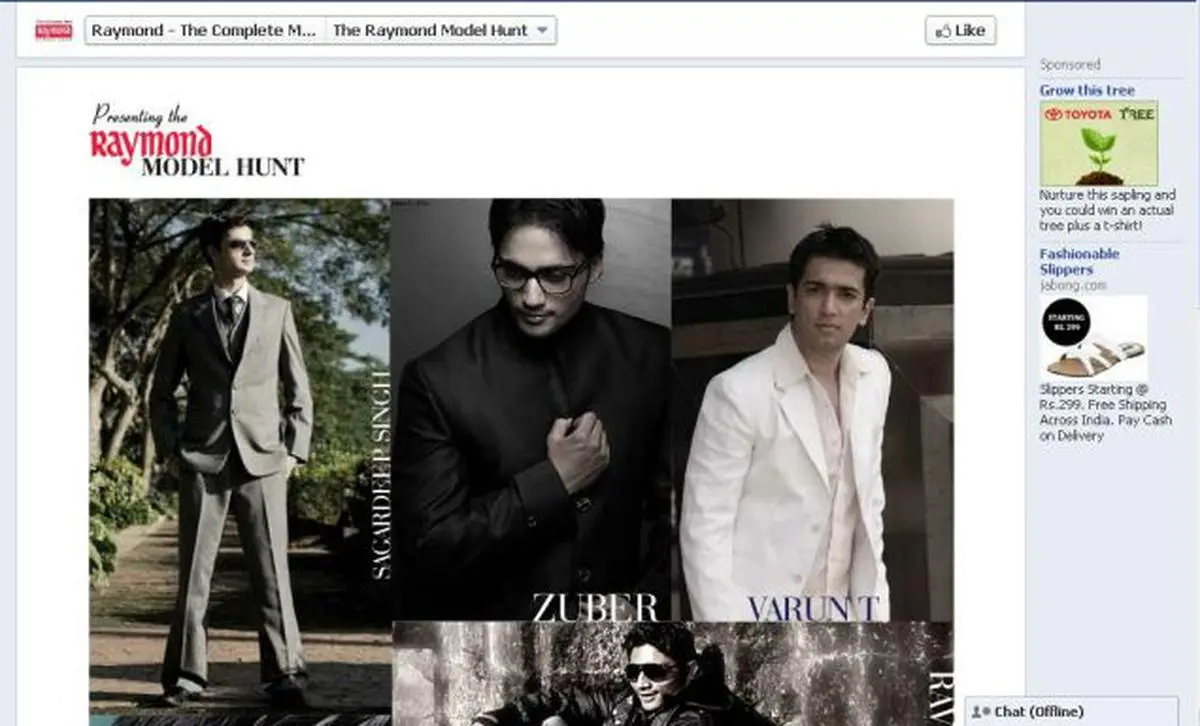This screenshot has height=726, width=1200.
Task: Click the VARUN T name caption
Action: pos(815,606)
